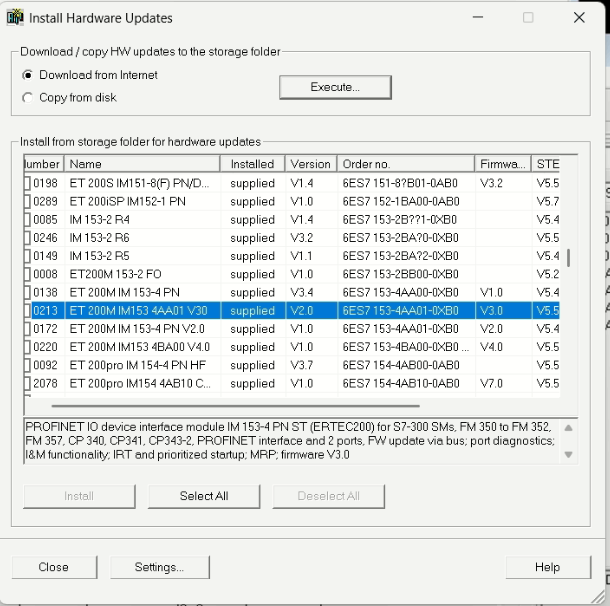Check the box for update 0213
Image resolution: width=610 pixels, height=606 pixels.
click(x=27, y=311)
